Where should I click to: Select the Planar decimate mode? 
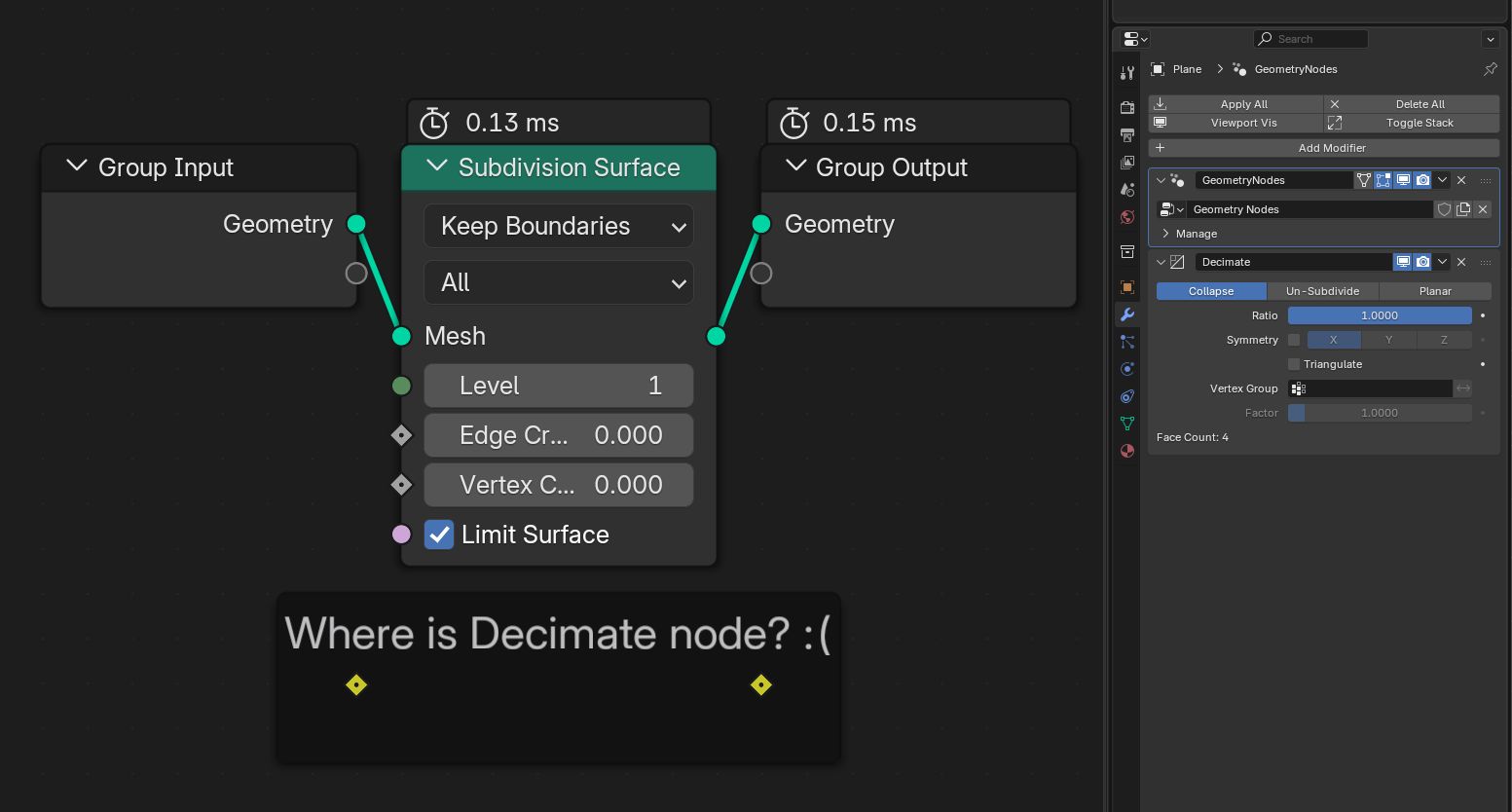pyautogui.click(x=1435, y=291)
